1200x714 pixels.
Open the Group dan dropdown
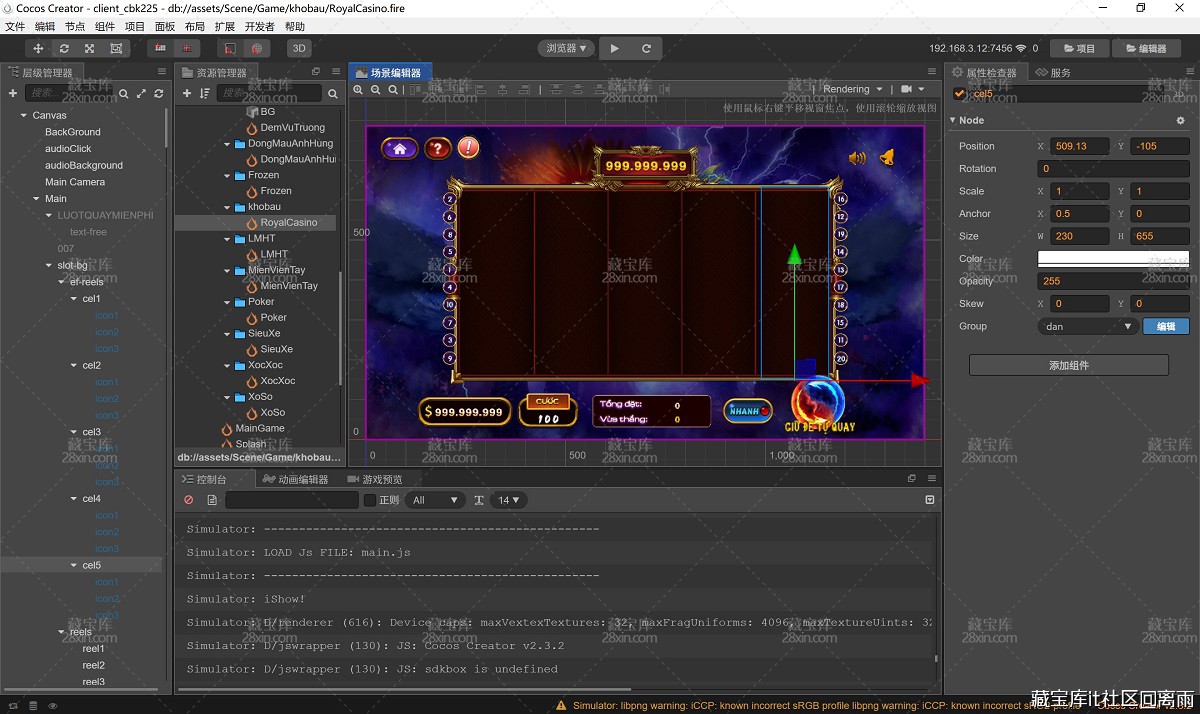1088,326
